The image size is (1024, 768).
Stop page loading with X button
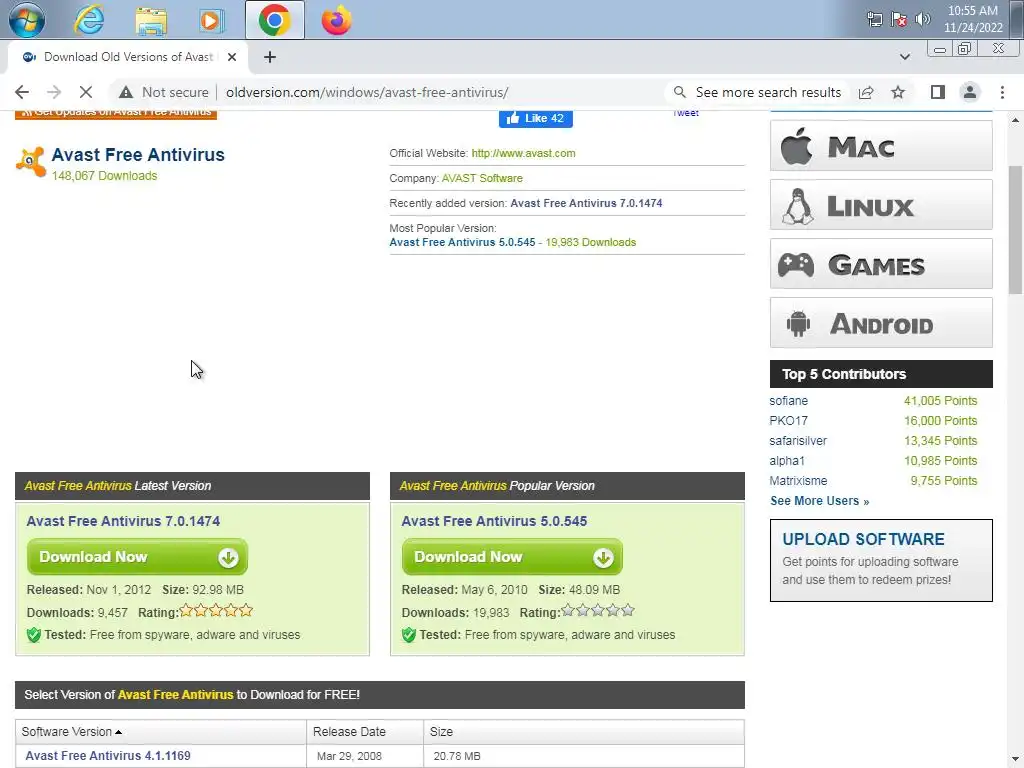point(86,92)
